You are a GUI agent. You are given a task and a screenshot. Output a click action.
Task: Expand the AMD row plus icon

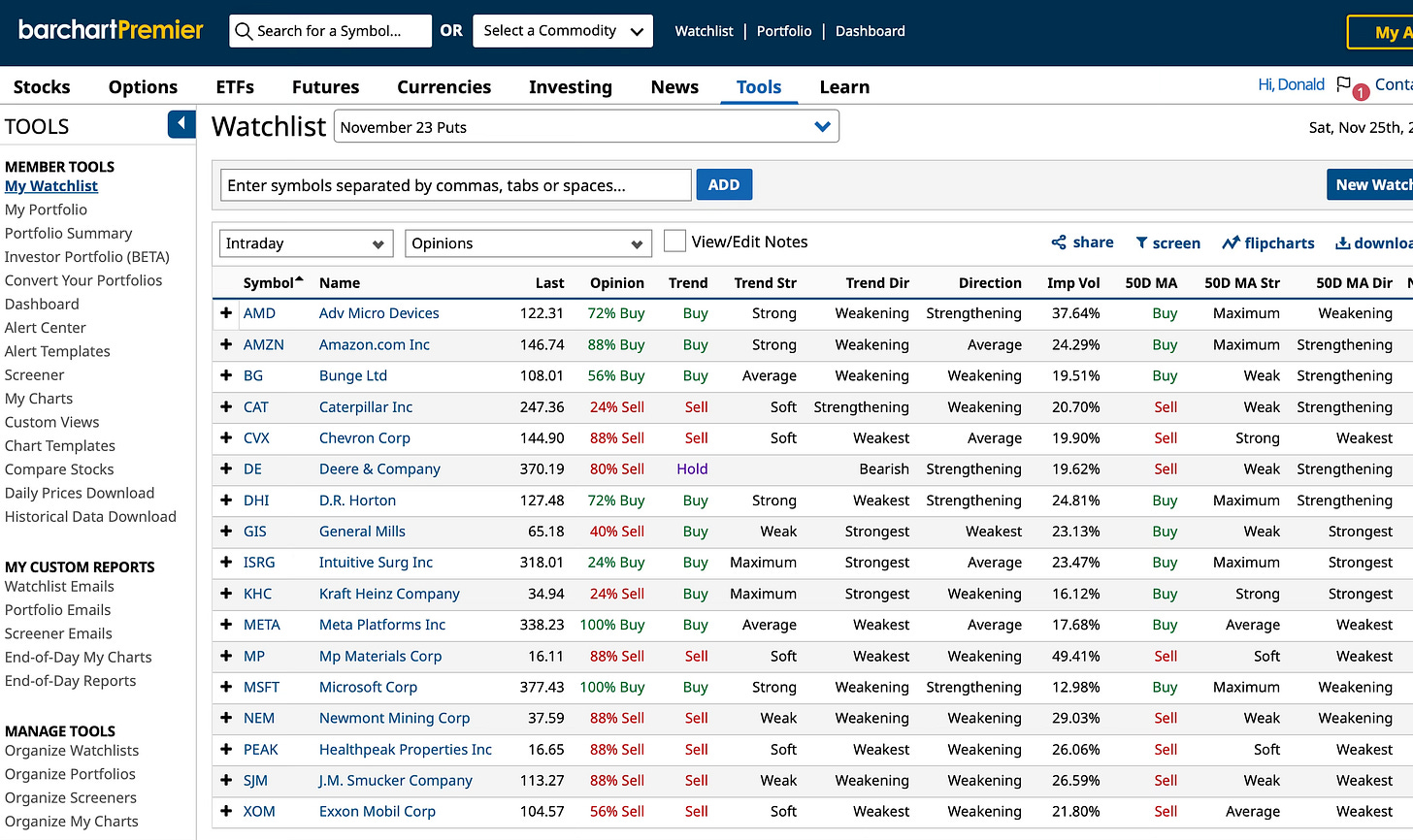click(x=226, y=313)
